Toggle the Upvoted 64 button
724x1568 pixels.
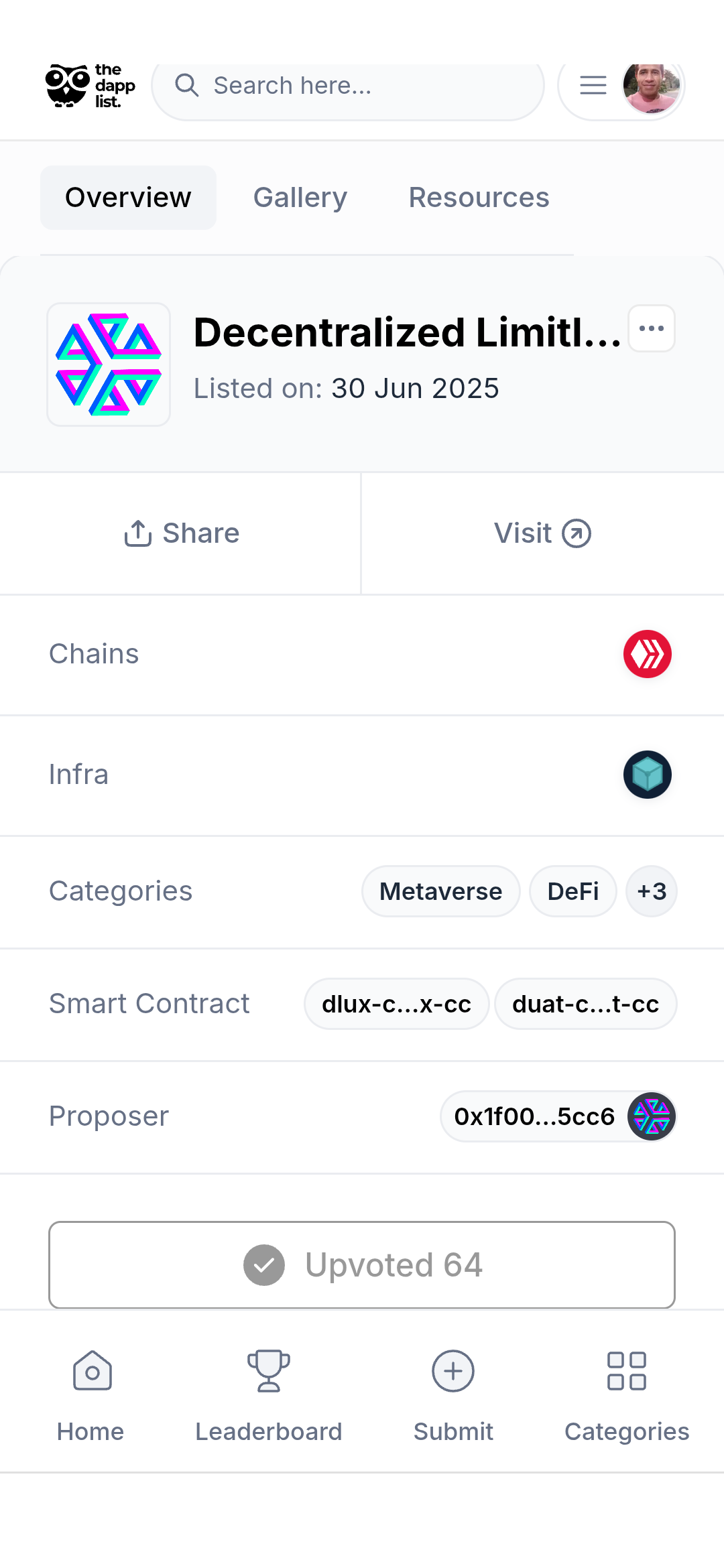362,1265
